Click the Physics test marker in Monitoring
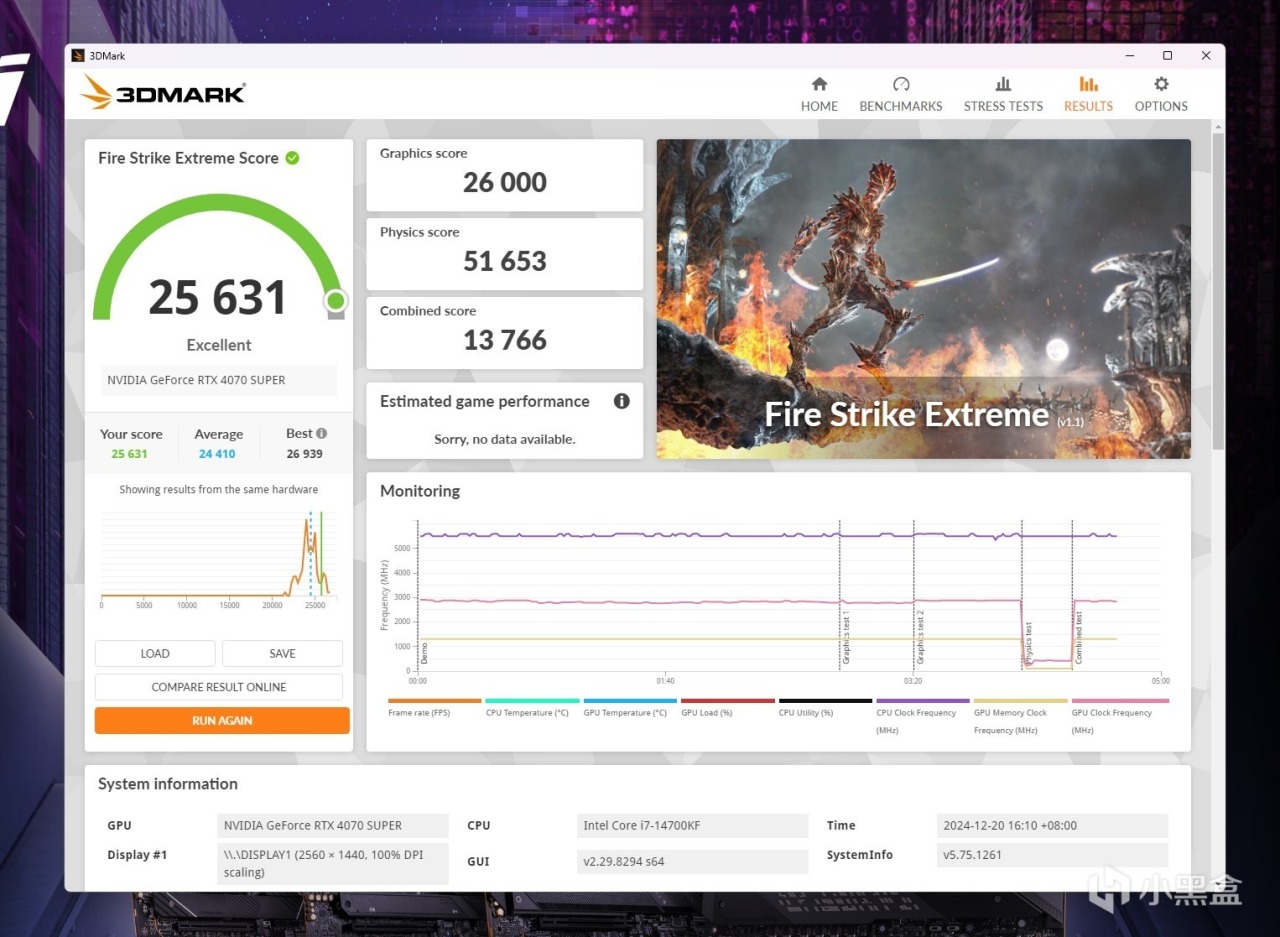This screenshot has width=1280, height=937. (1028, 643)
